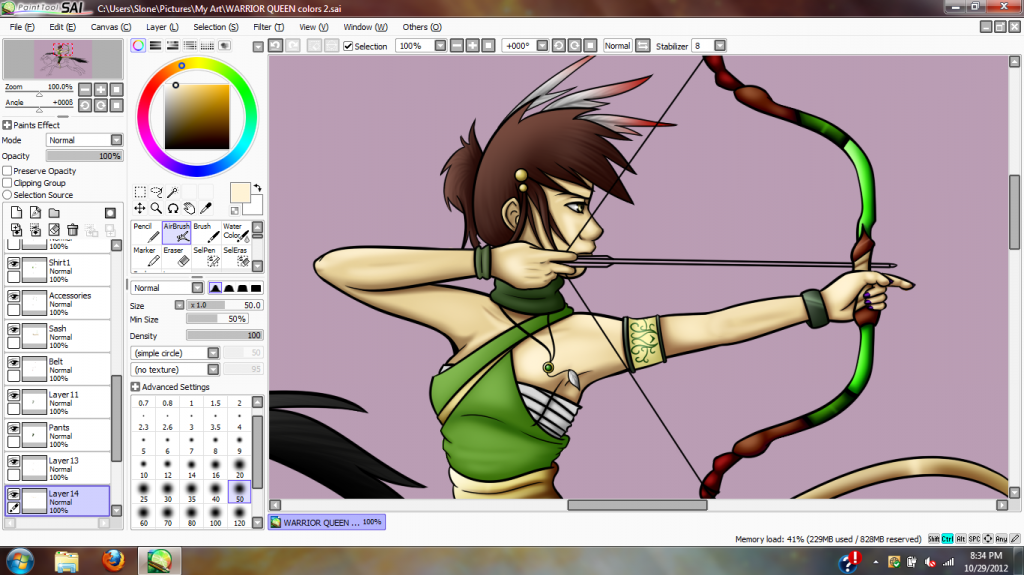Viewport: 1024px width, 575px height.
Task: Select the Water Color tool
Action: coord(236,233)
